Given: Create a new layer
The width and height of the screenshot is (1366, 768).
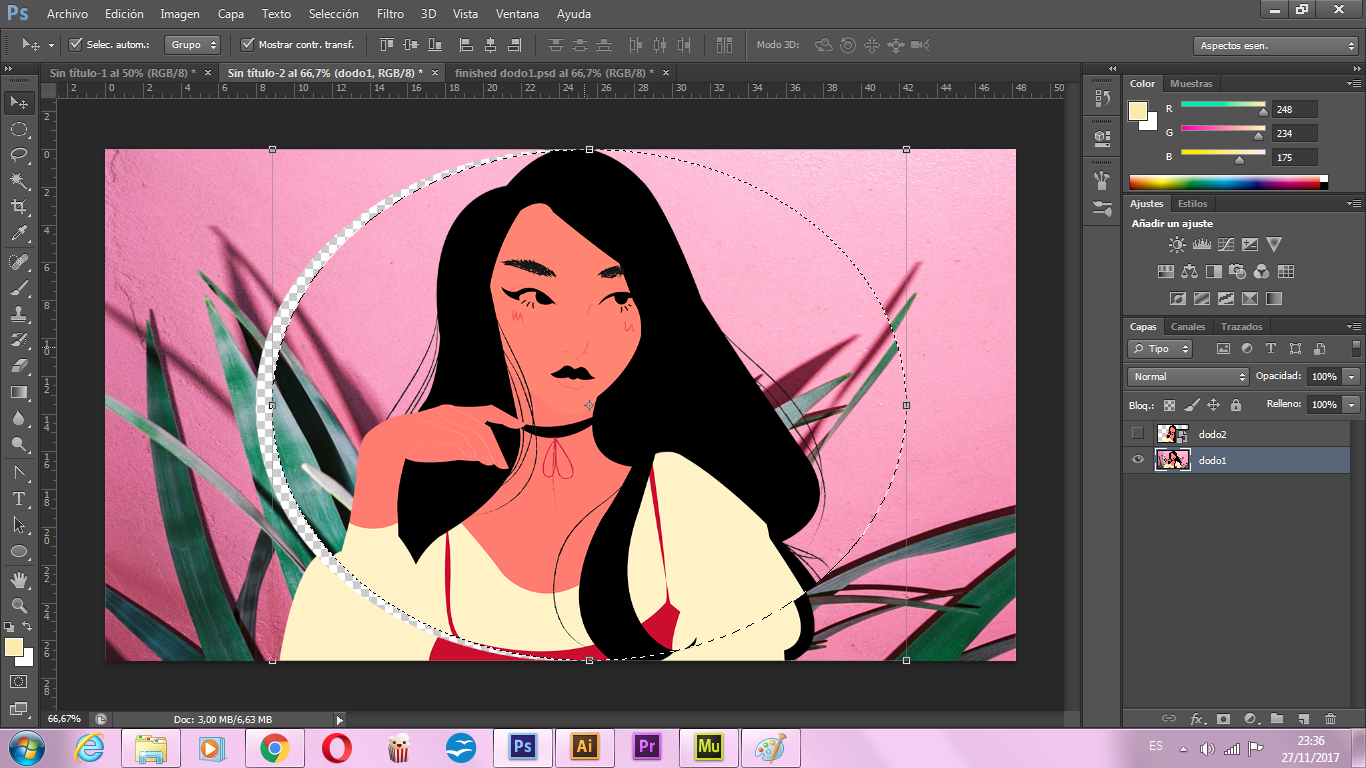Looking at the screenshot, I should point(1303,718).
